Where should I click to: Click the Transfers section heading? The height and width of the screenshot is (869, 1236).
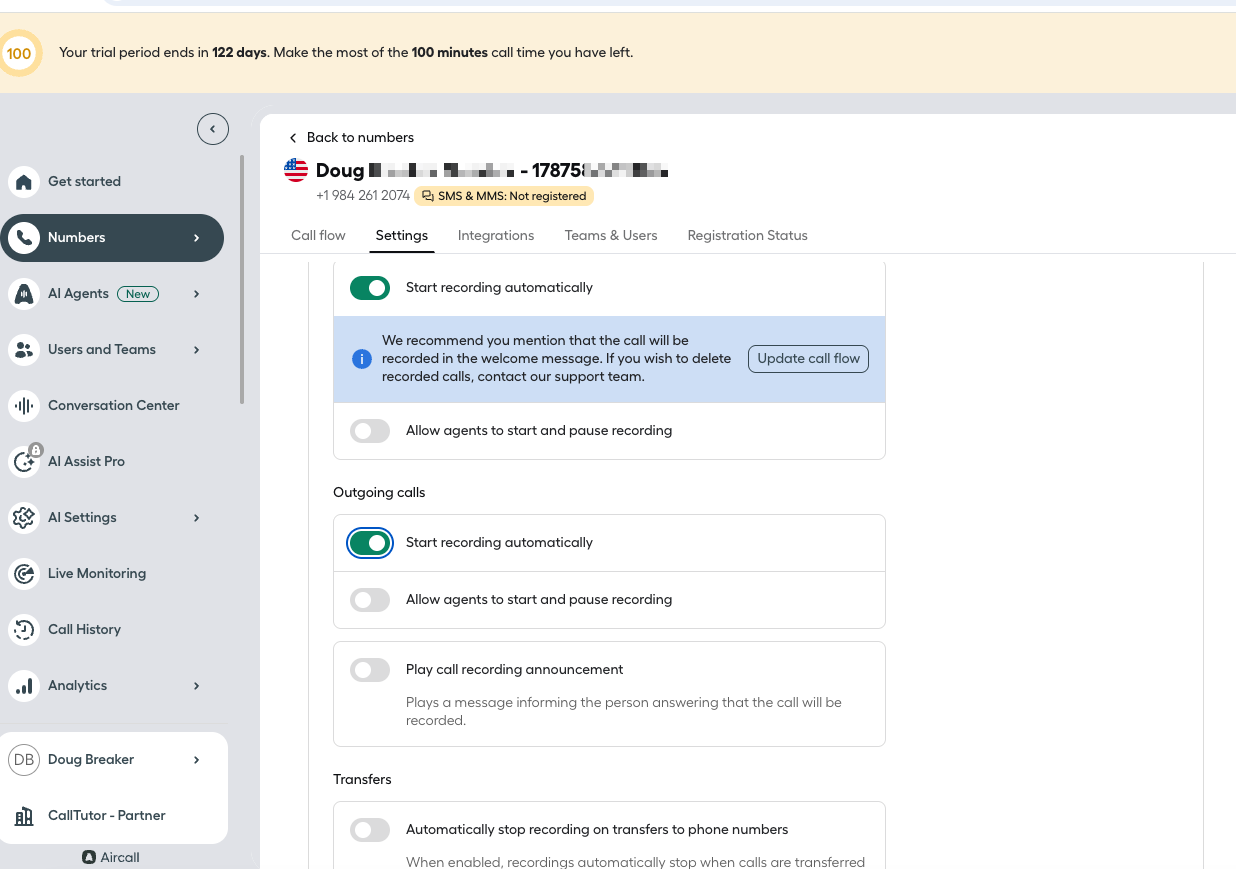coord(362,780)
